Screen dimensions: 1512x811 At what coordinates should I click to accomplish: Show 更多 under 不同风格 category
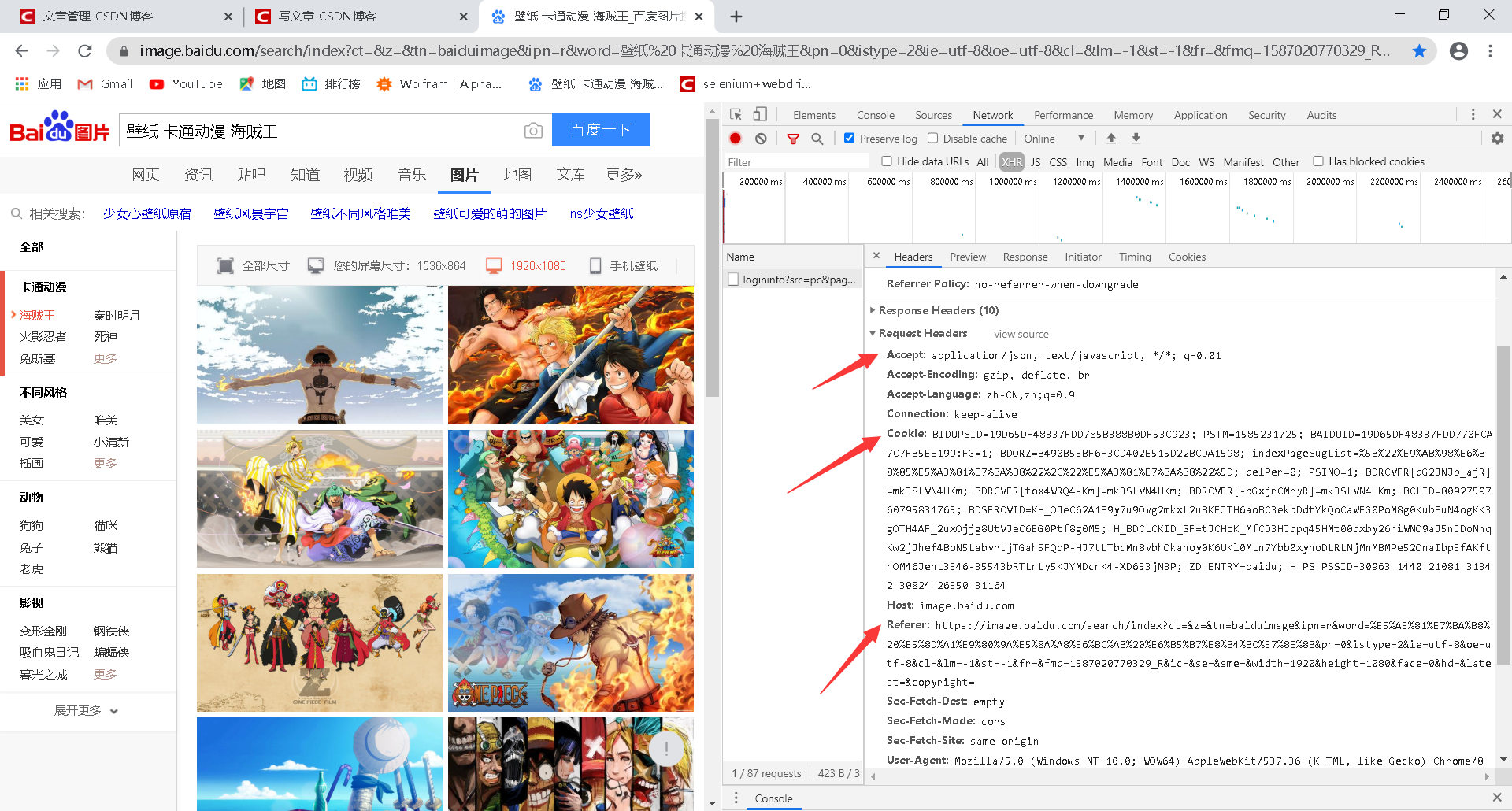pos(105,463)
